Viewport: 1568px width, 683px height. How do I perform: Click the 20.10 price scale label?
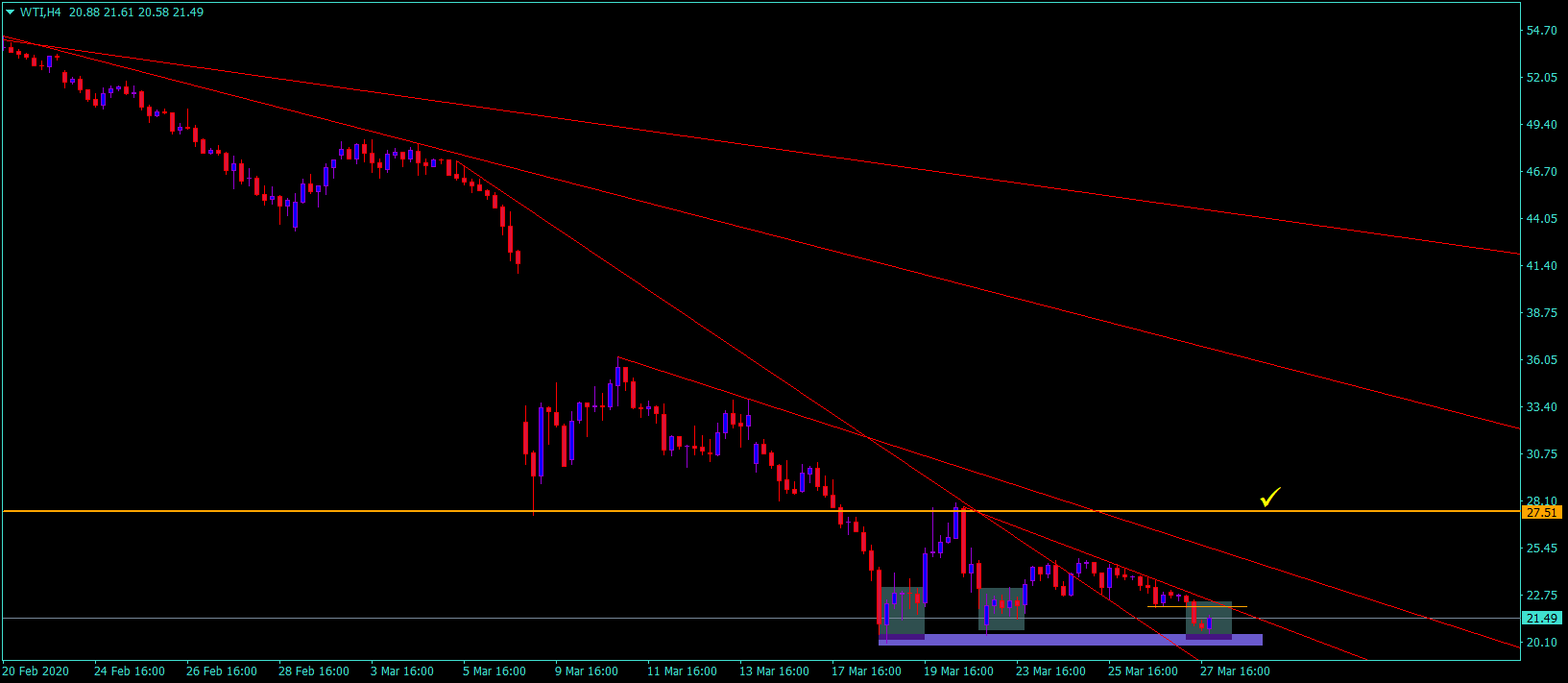pos(1541,643)
